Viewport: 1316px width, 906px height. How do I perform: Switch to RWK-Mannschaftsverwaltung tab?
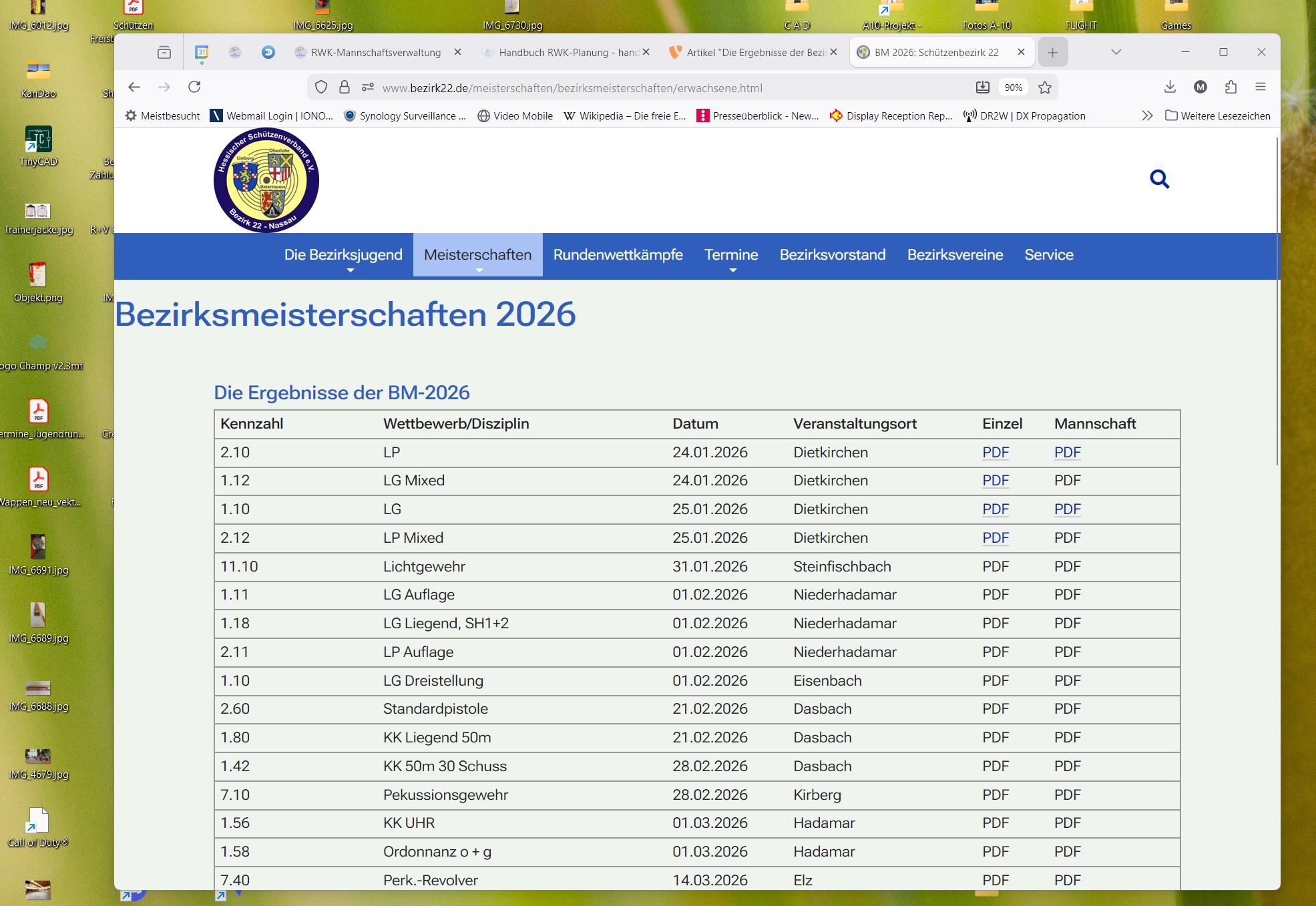[x=375, y=52]
